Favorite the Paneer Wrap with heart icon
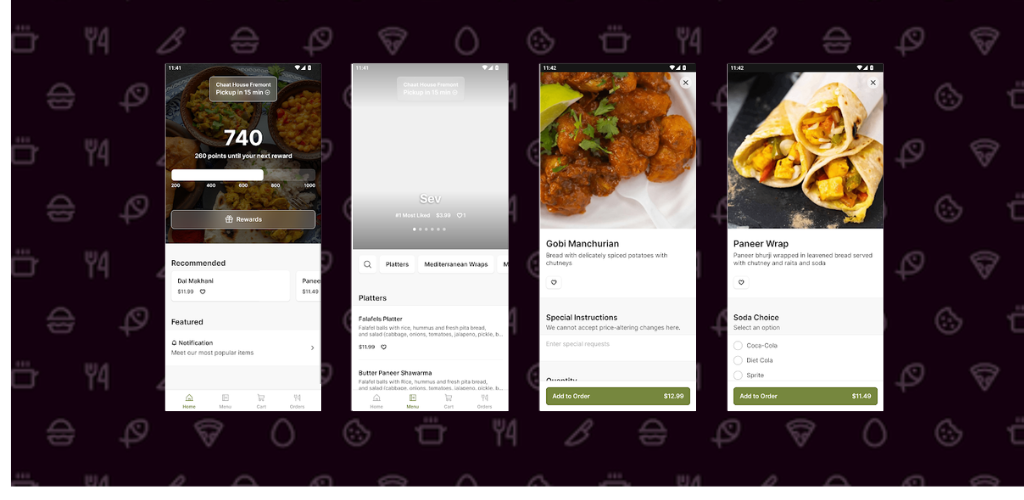The height and width of the screenshot is (500, 1024). (x=741, y=283)
